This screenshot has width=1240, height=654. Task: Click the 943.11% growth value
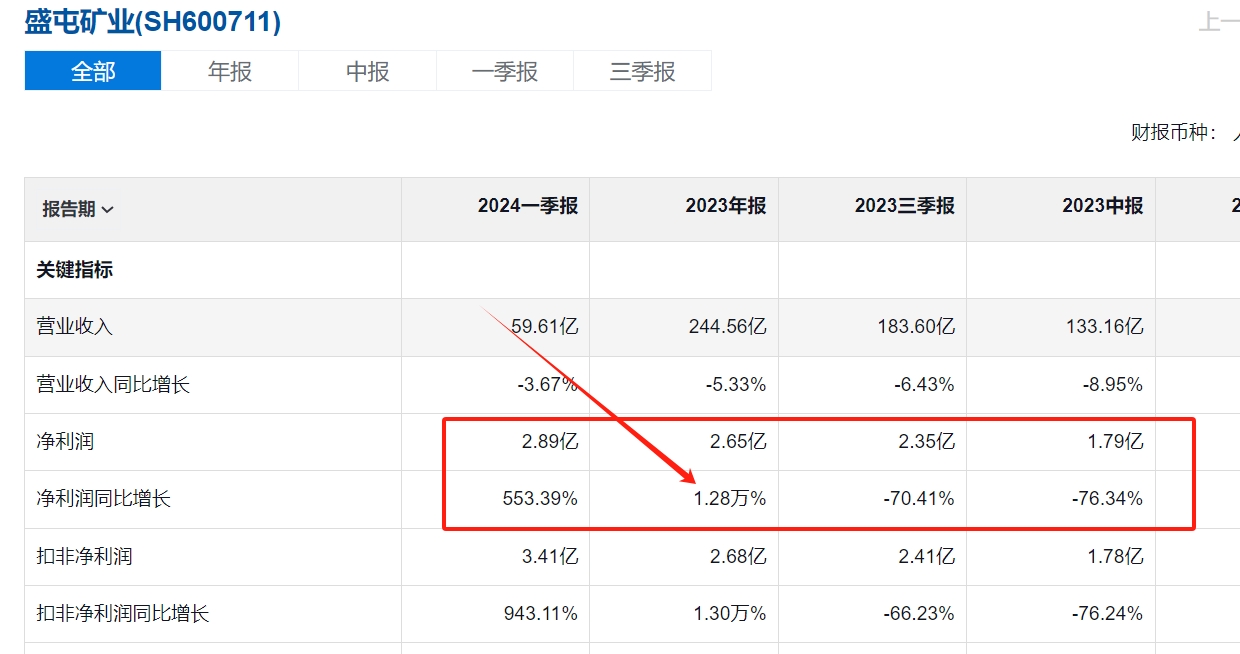(541, 613)
